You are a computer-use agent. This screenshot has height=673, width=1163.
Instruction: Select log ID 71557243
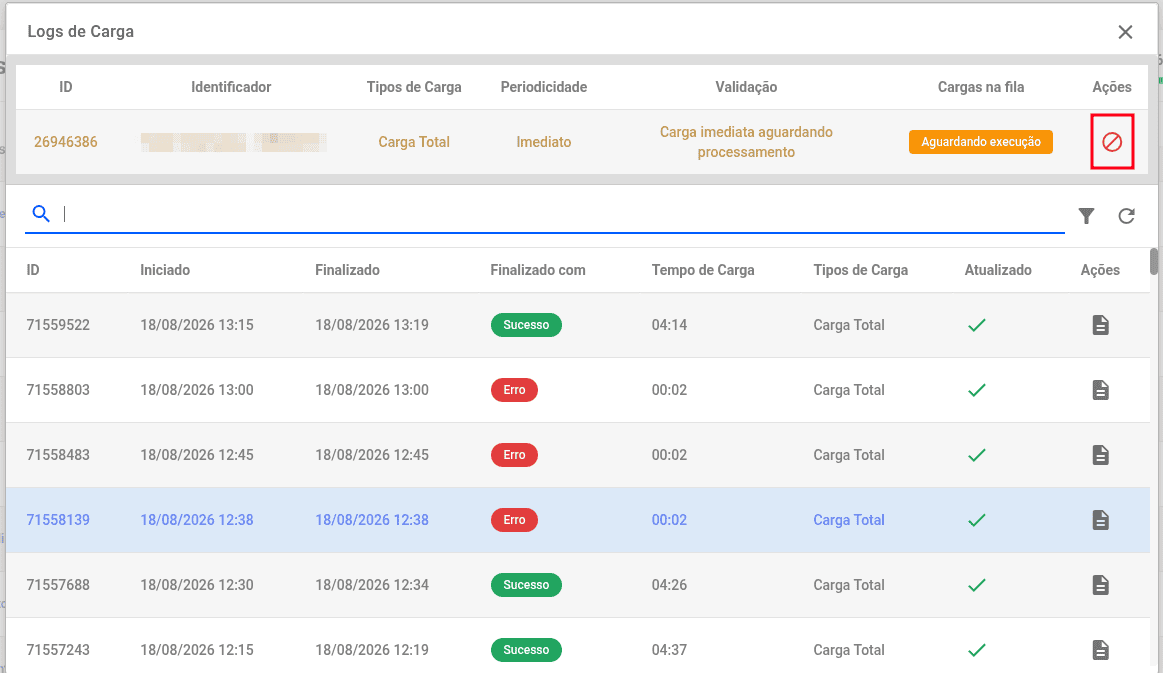58,650
